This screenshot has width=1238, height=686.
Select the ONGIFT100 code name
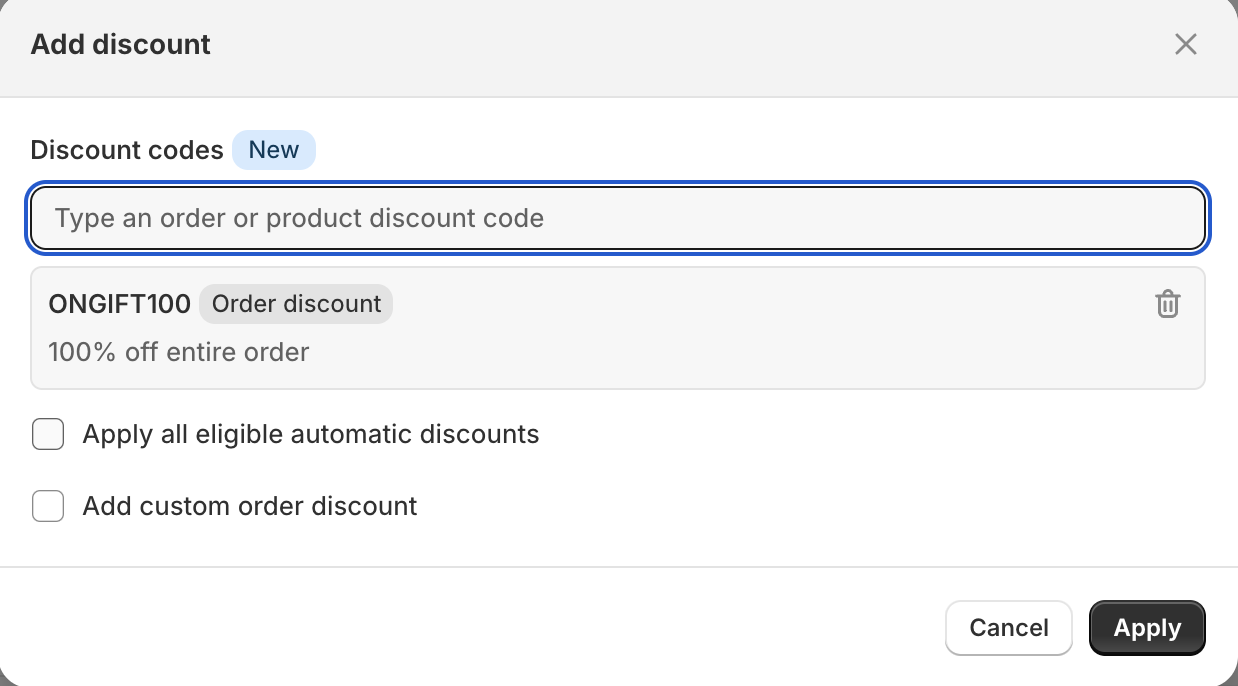(119, 304)
